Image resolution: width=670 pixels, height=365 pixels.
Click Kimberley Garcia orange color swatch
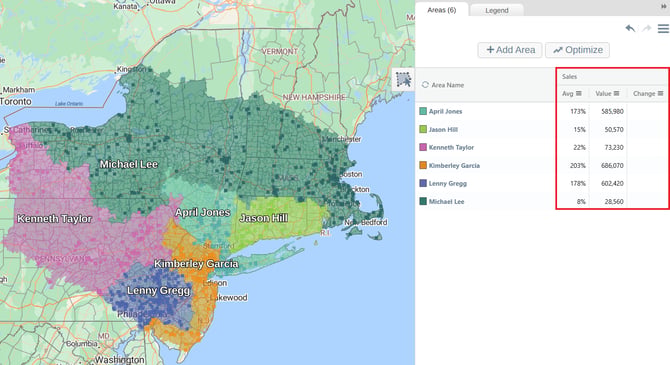click(423, 165)
